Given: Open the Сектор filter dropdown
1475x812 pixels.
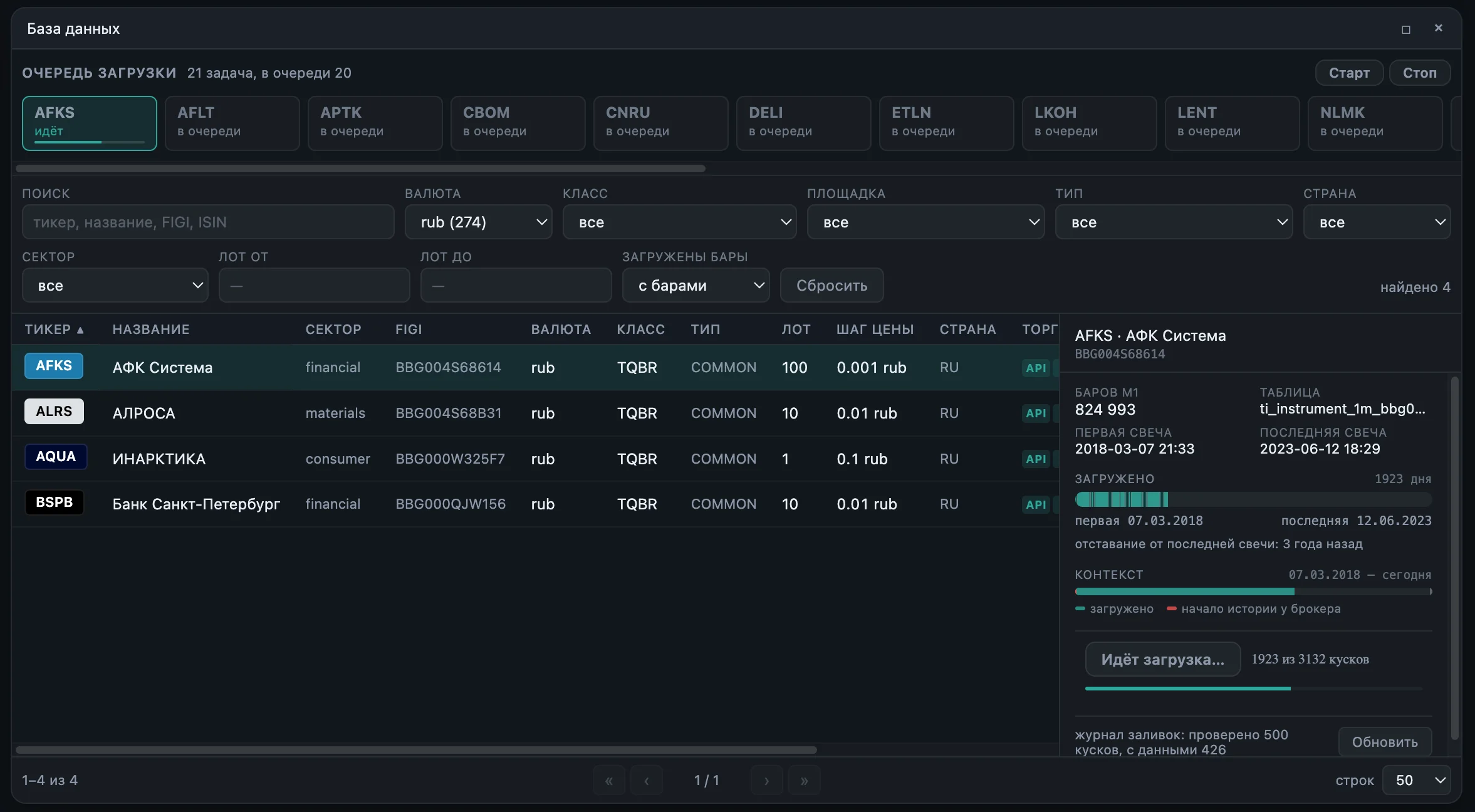Looking at the screenshot, I should click(x=115, y=286).
